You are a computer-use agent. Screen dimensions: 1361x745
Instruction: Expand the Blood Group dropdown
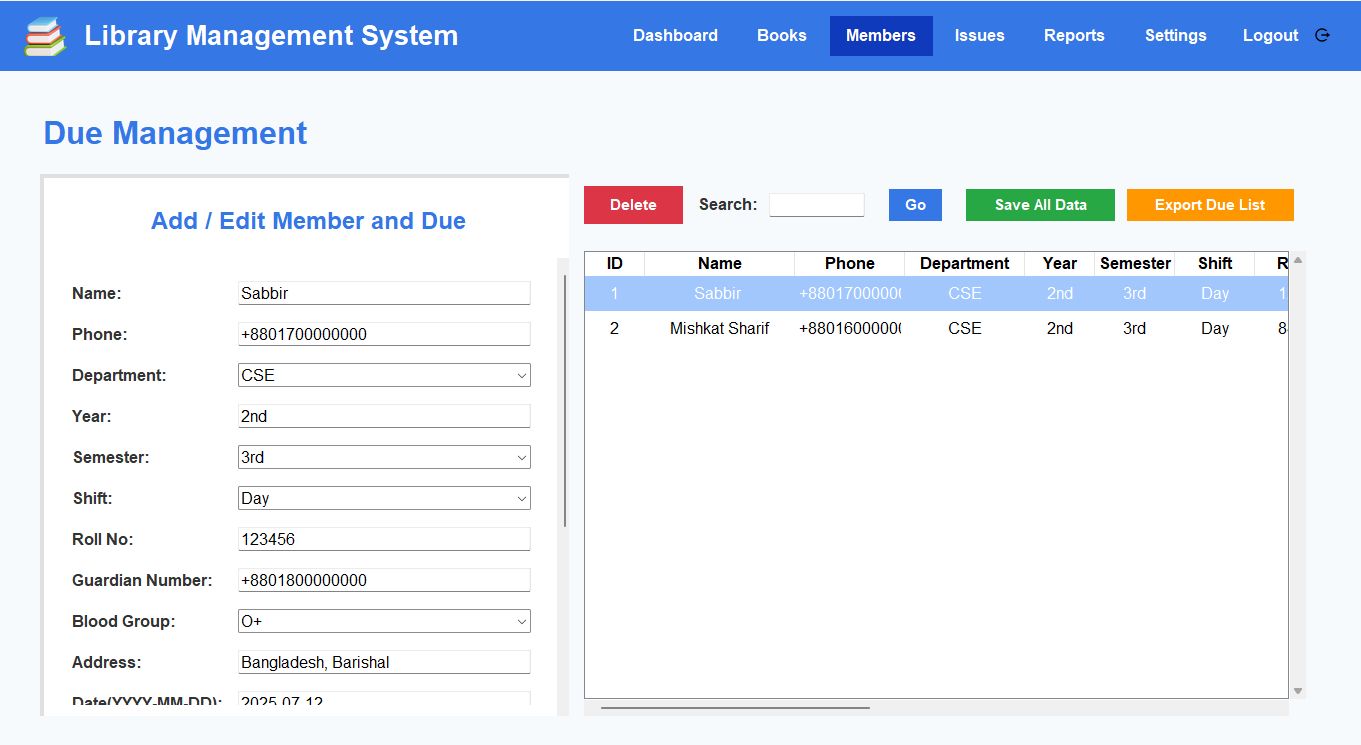click(384, 621)
